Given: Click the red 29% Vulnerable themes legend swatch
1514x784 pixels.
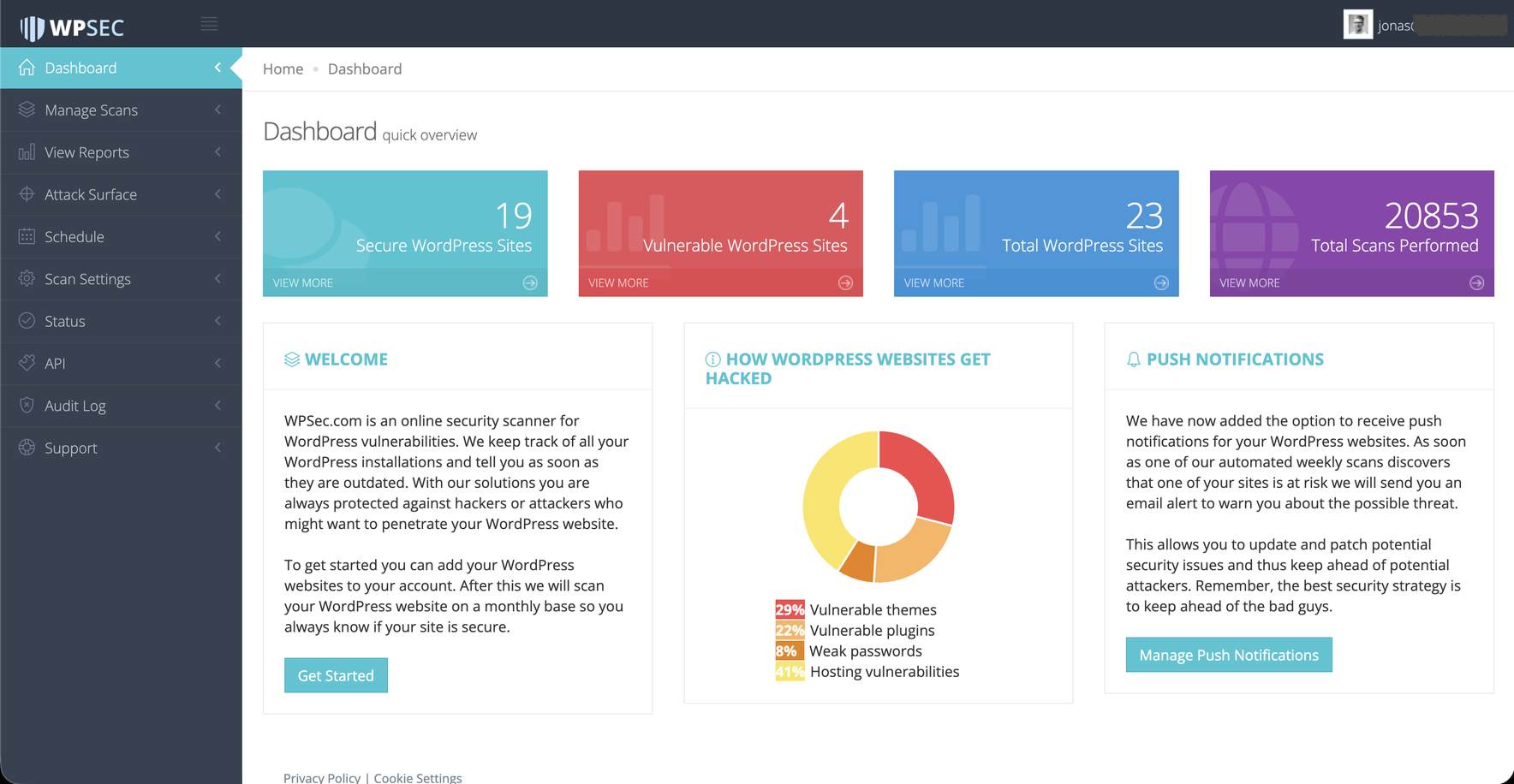Looking at the screenshot, I should [x=790, y=609].
